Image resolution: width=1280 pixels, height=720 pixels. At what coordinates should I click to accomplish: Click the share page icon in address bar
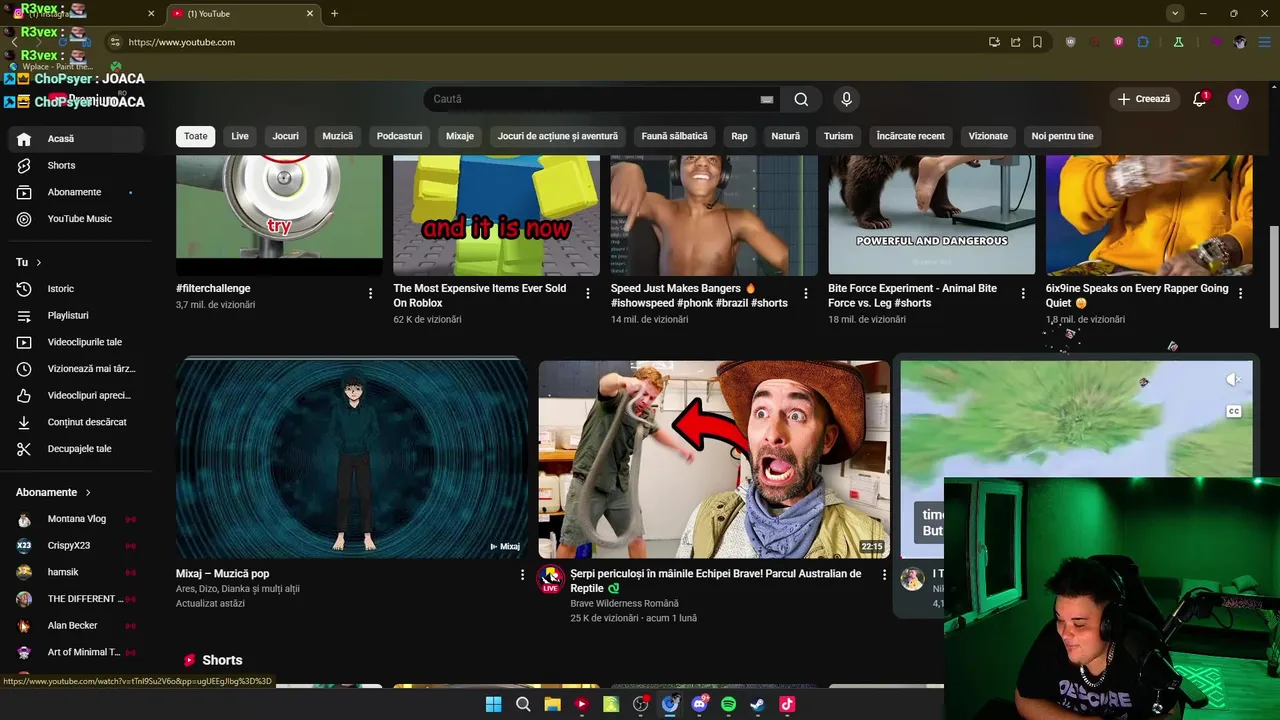(x=1015, y=42)
